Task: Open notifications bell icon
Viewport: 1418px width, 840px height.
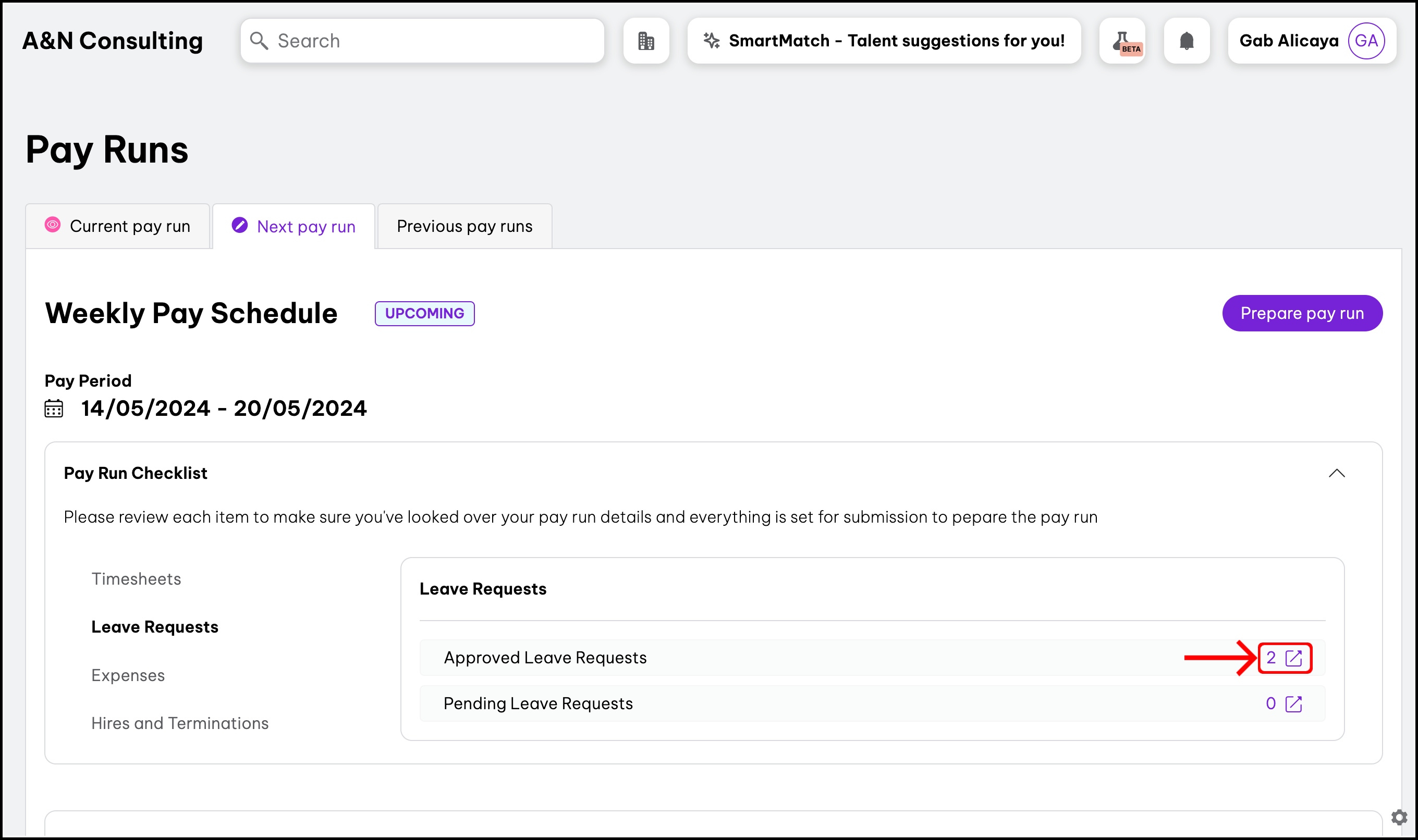Action: pyautogui.click(x=1187, y=41)
